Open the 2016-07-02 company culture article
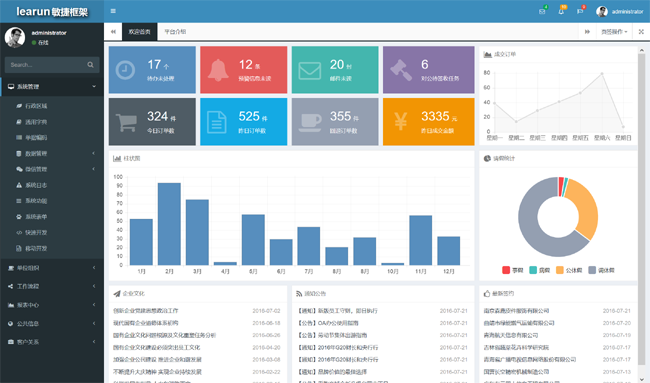650x383 pixels. 146,310
